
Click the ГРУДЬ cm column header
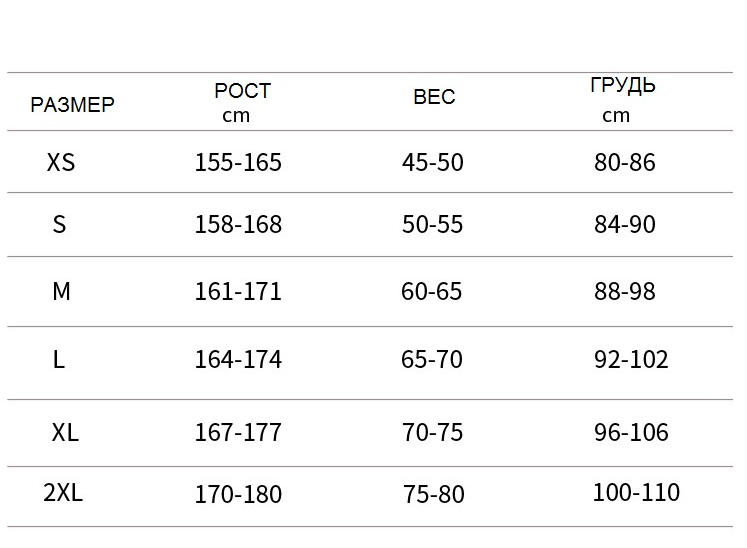coord(623,100)
